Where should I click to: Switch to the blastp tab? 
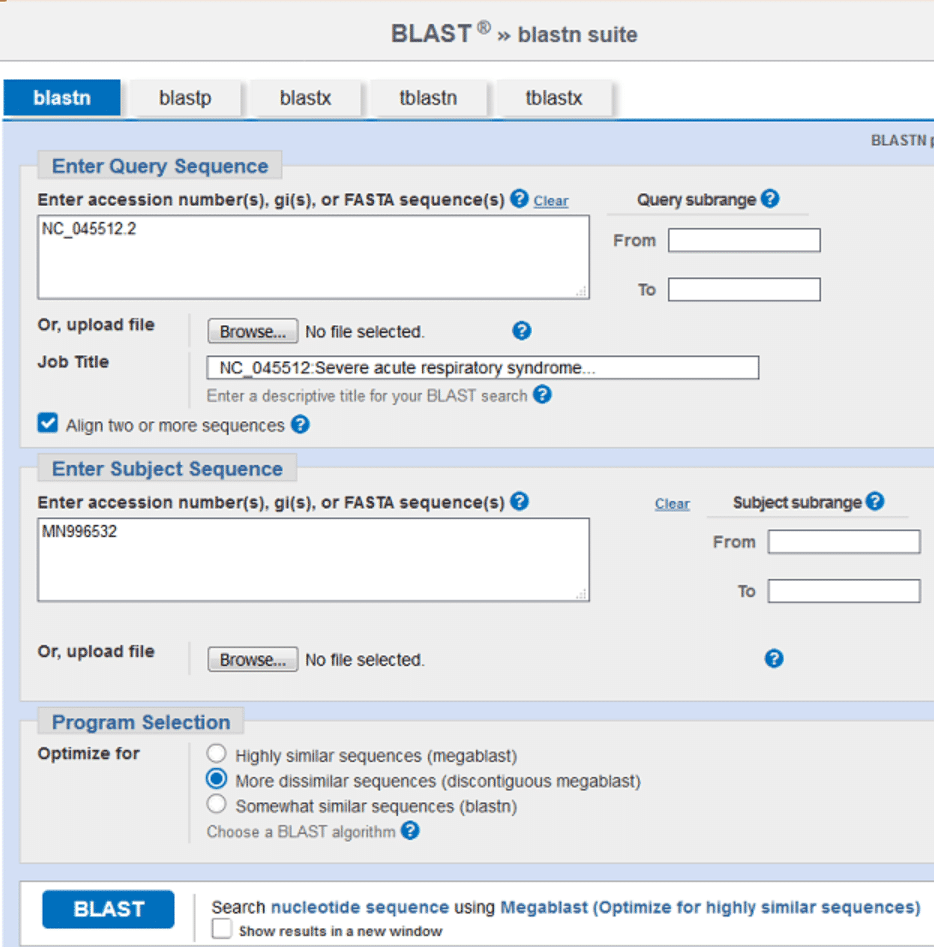point(185,98)
